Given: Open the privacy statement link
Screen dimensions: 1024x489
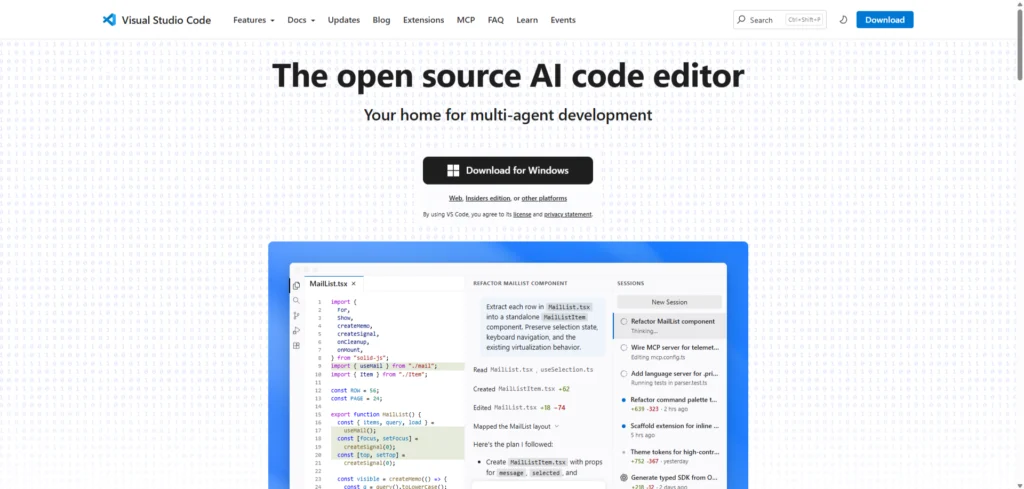Looking at the screenshot, I should point(568,214).
